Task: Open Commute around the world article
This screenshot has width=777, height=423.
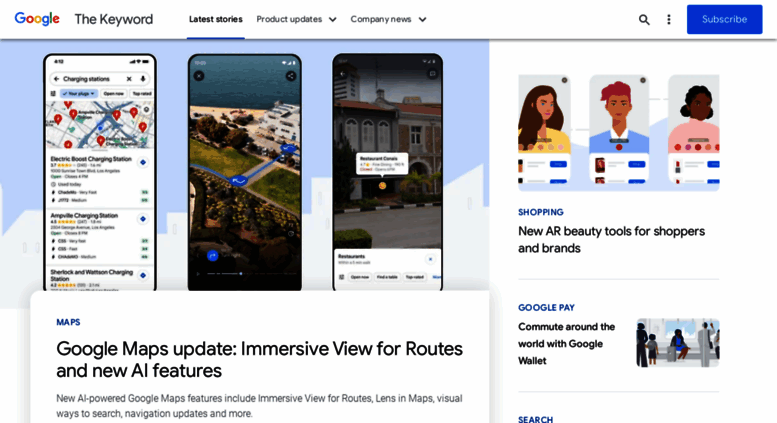Action: [x=566, y=344]
